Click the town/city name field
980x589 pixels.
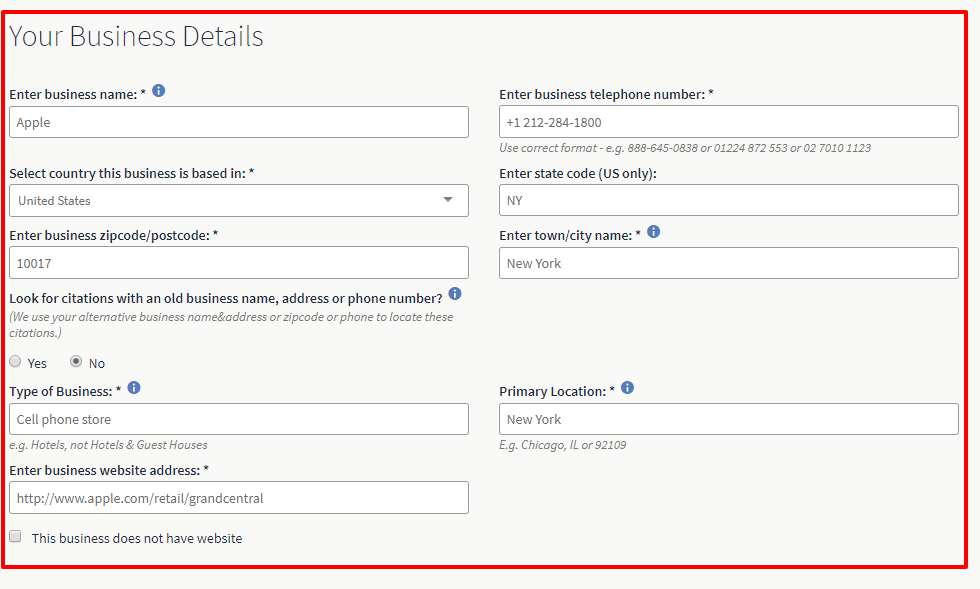pos(729,263)
